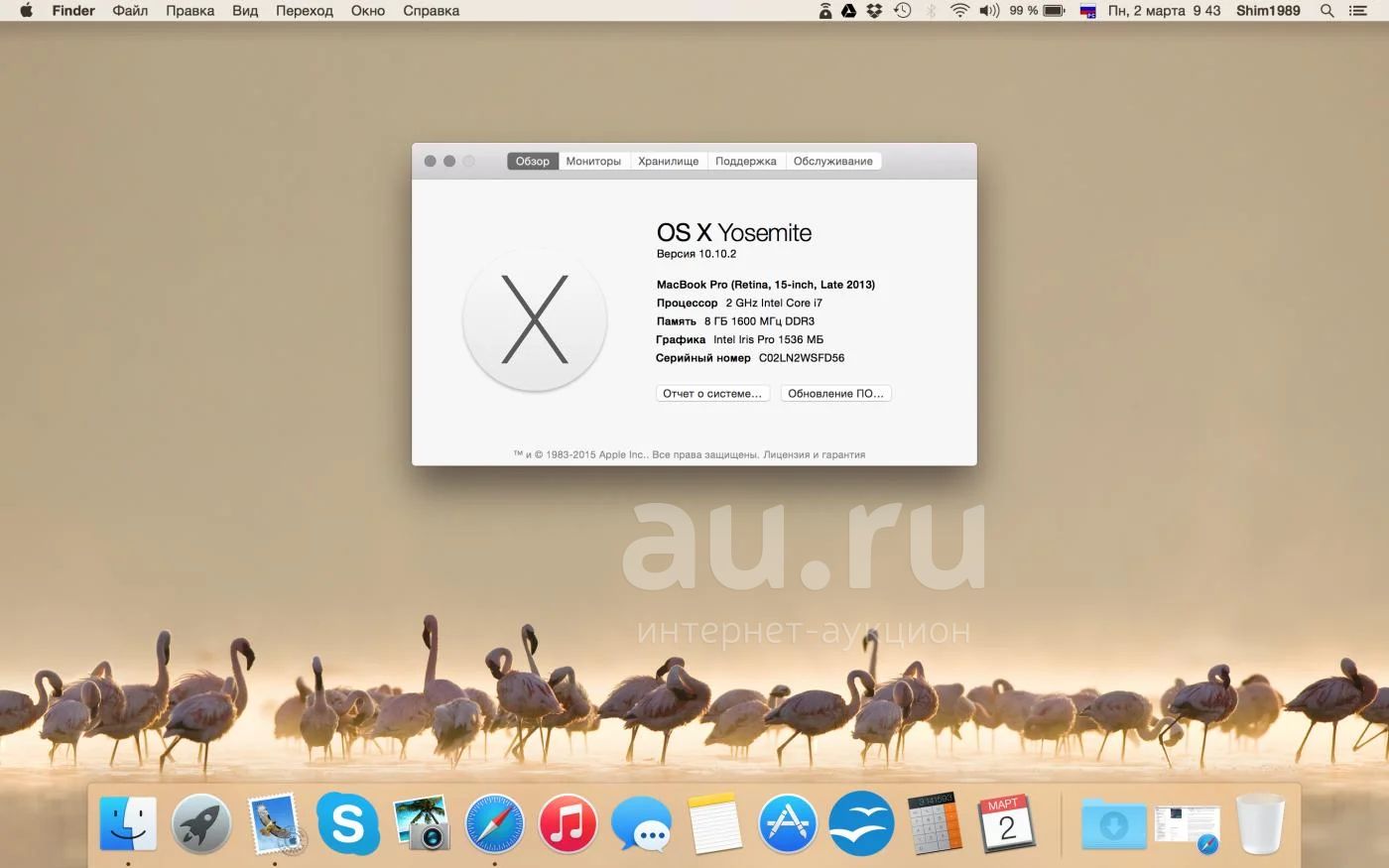Open the Trash in dock

click(x=1260, y=823)
